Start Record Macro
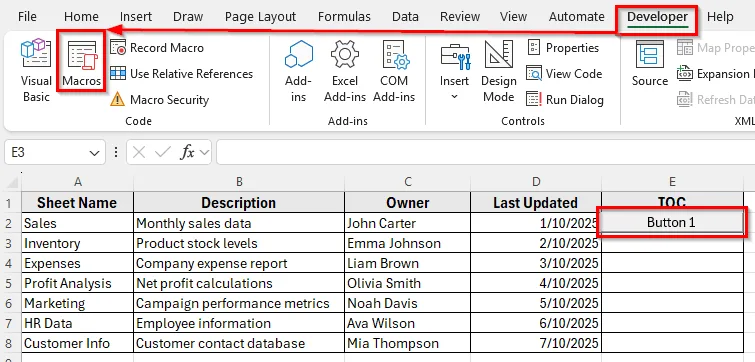 click(x=157, y=48)
